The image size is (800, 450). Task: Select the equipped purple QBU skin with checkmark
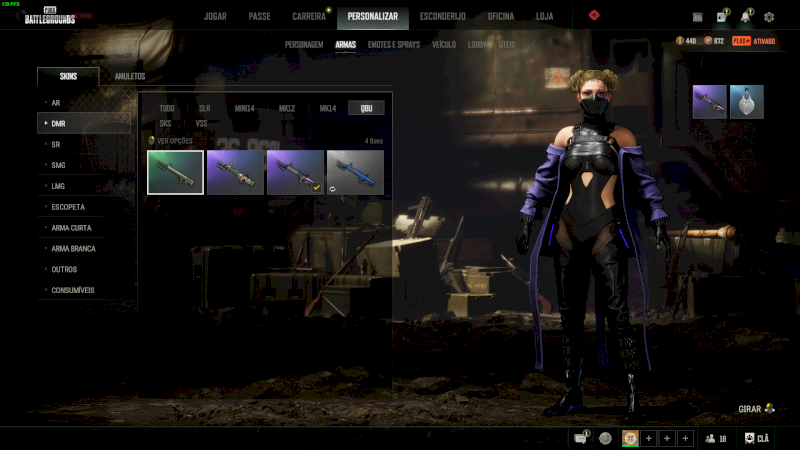pos(295,172)
